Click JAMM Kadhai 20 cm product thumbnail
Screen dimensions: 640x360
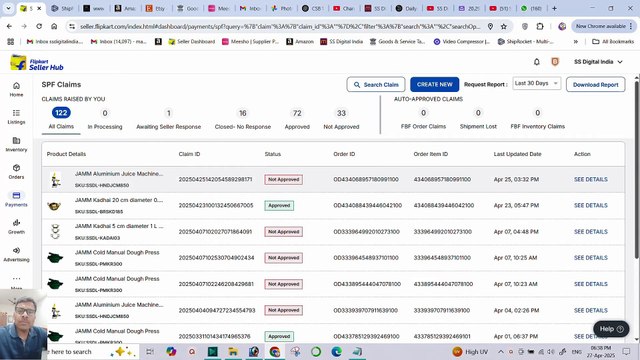(55, 206)
